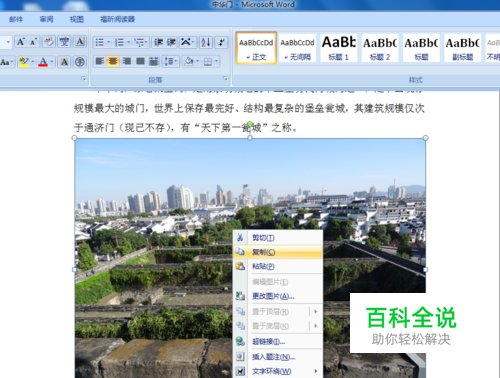This screenshot has height=378, width=500.
Task: Toggle the highlighted Center alignment button
Action: tap(113, 61)
